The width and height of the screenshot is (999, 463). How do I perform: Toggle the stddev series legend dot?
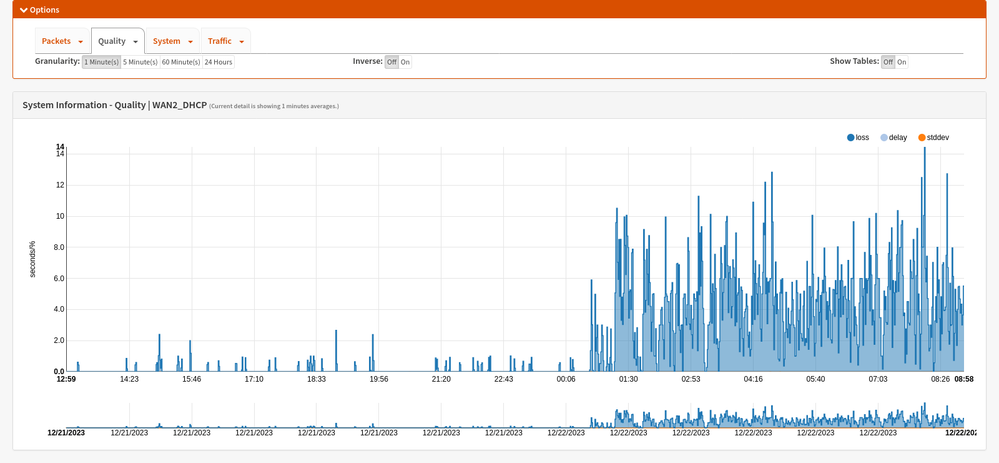(921, 138)
